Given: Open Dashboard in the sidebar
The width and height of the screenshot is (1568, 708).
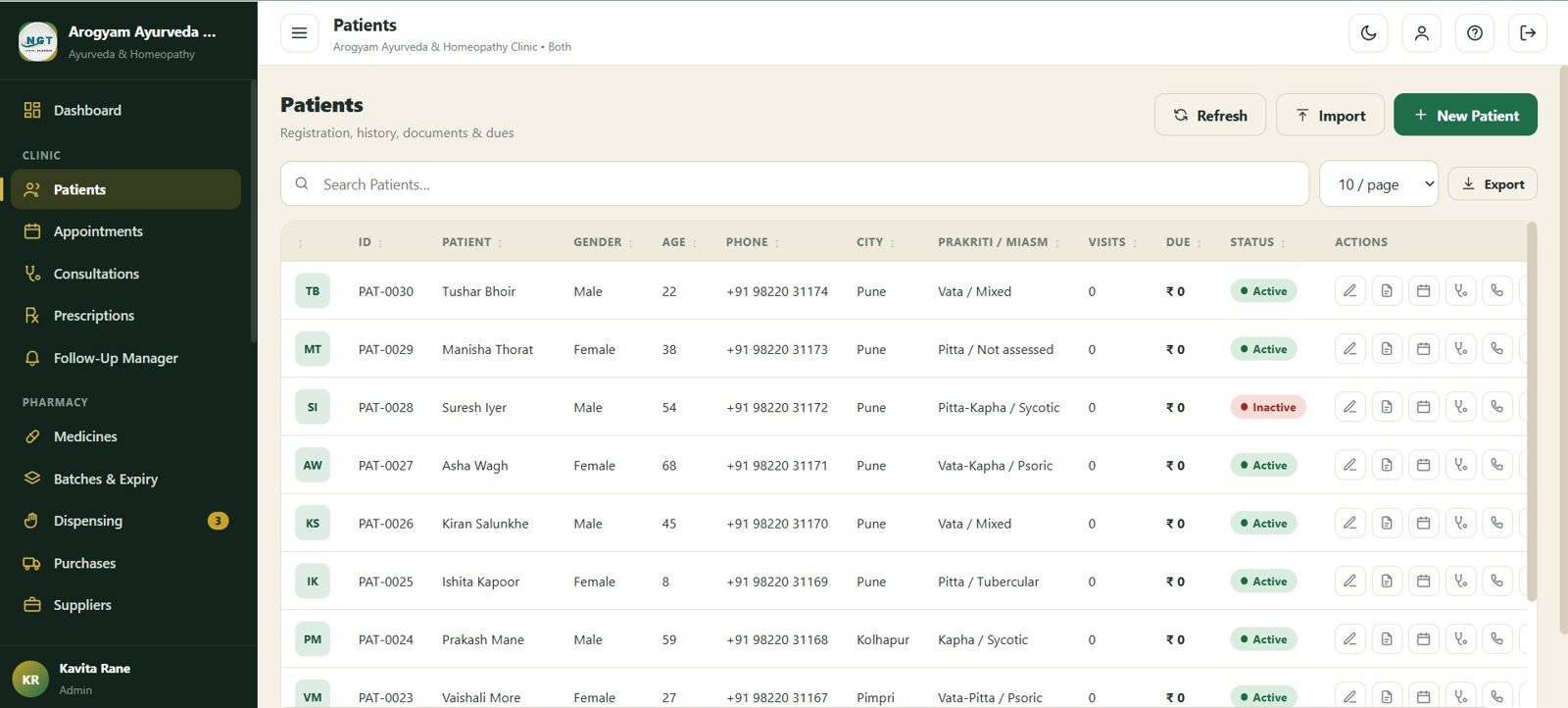Looking at the screenshot, I should pos(125,110).
